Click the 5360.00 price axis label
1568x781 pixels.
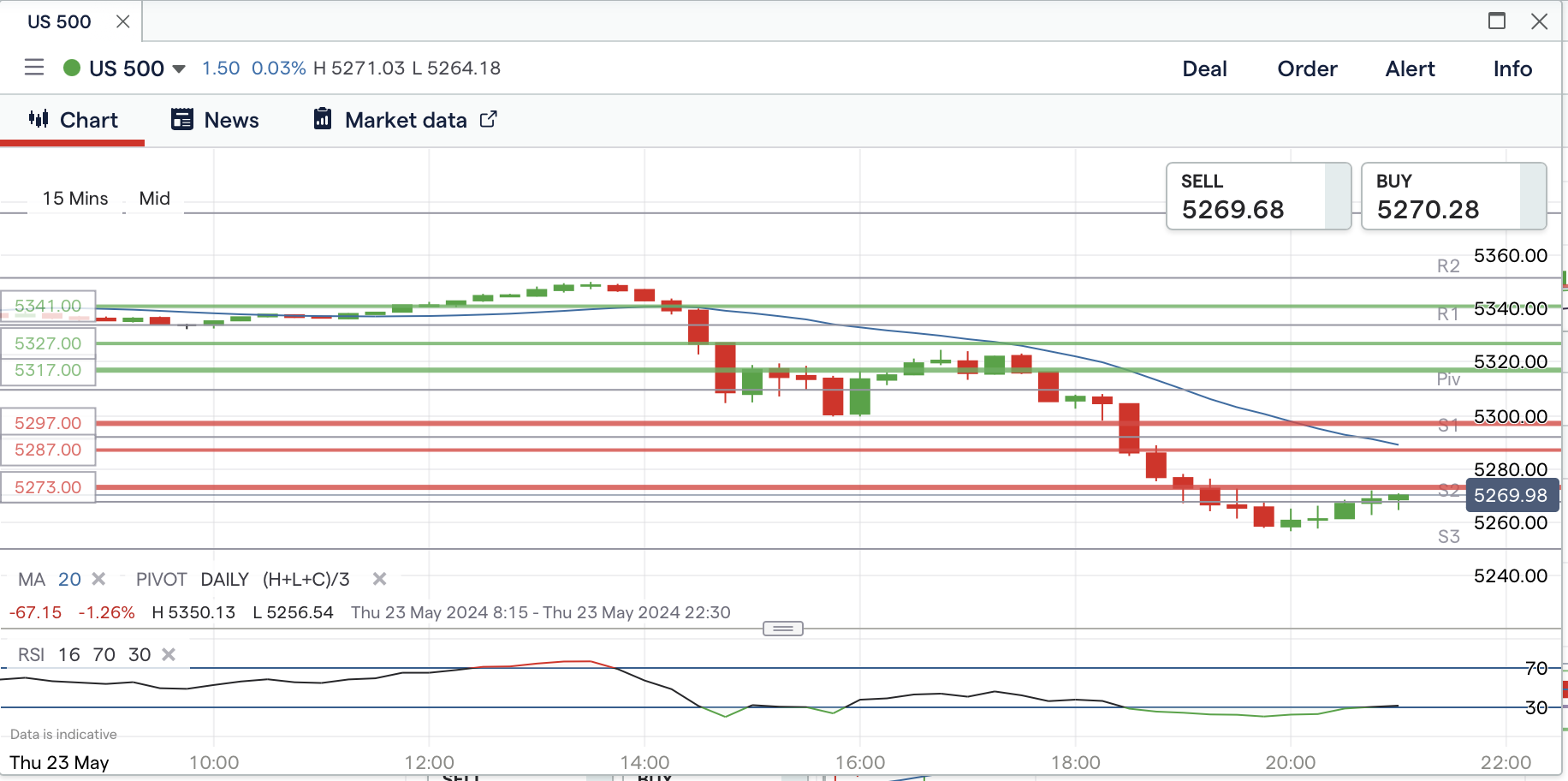pos(1511,255)
